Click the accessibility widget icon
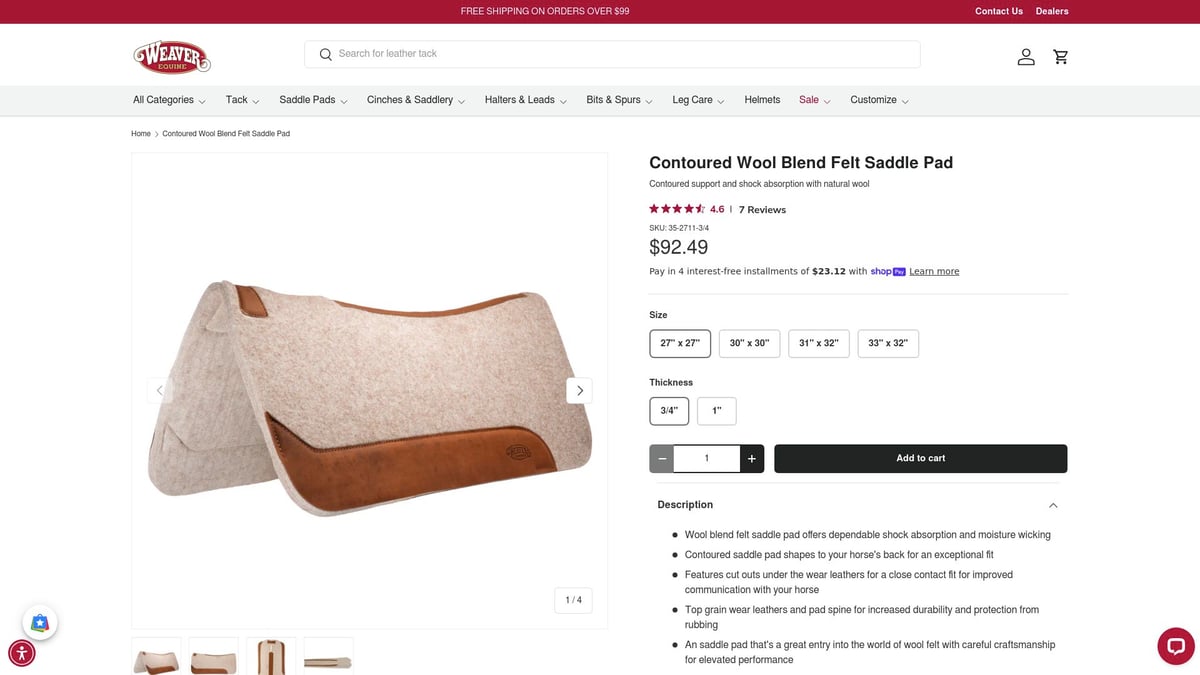 (x=21, y=652)
